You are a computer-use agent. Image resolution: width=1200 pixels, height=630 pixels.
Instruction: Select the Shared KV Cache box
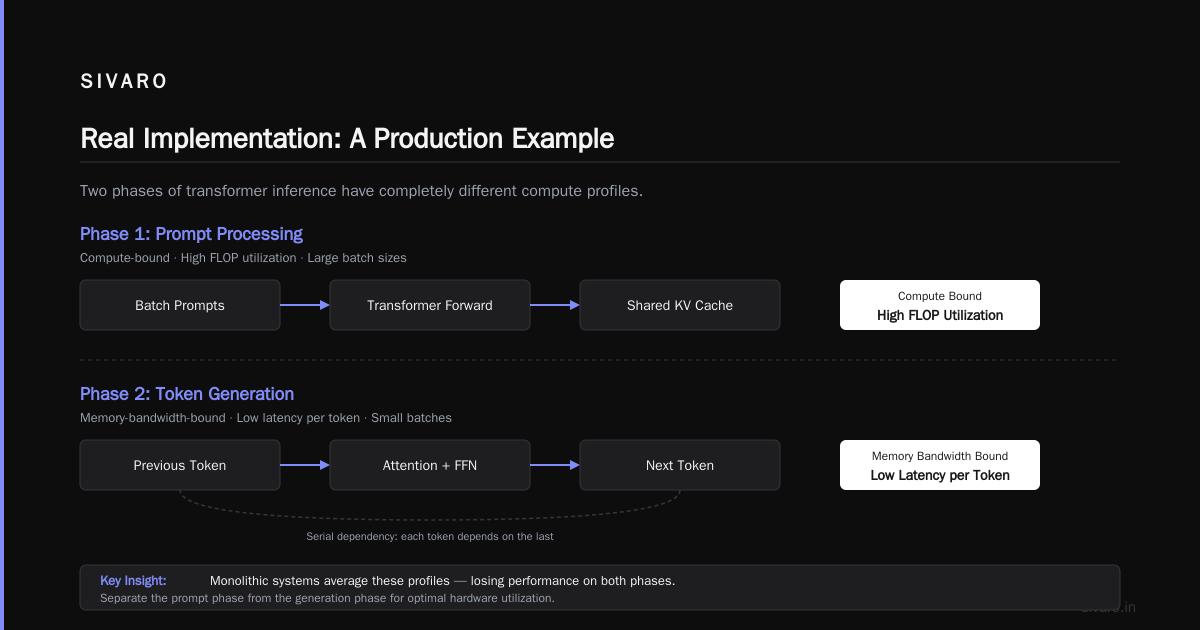[680, 305]
